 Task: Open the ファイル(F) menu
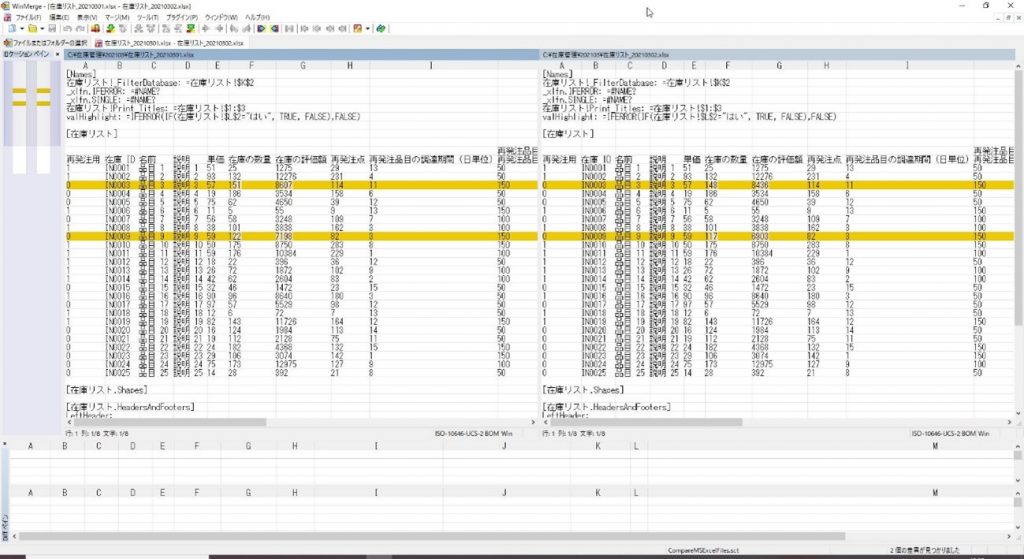coord(28,17)
